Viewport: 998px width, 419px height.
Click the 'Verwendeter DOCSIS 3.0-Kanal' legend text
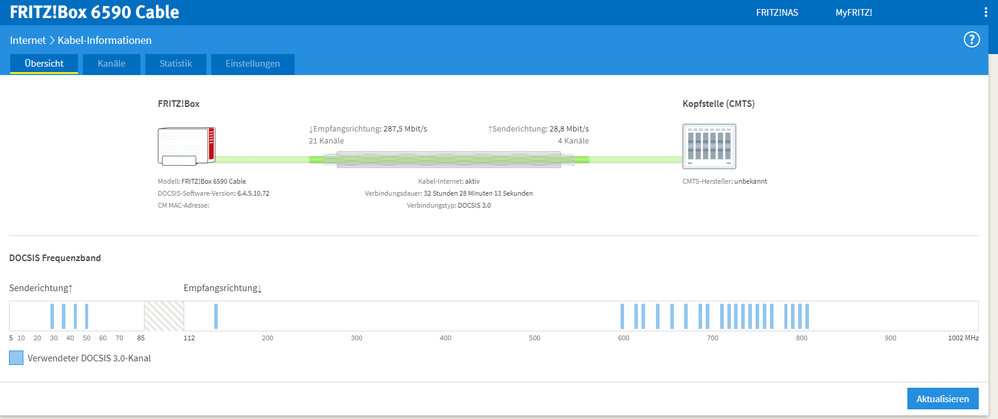pos(89,358)
